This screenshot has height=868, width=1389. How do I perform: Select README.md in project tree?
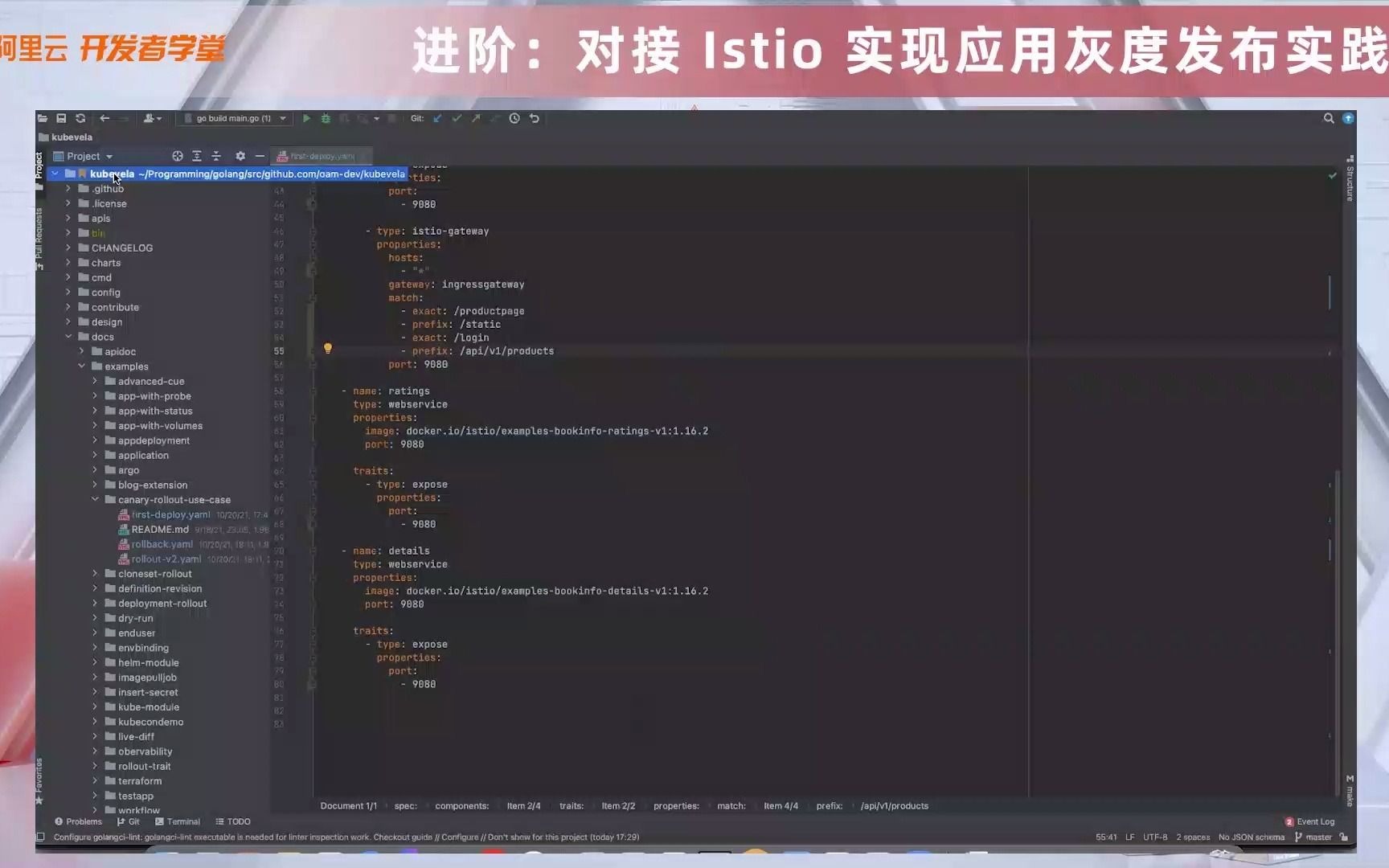pyautogui.click(x=159, y=530)
